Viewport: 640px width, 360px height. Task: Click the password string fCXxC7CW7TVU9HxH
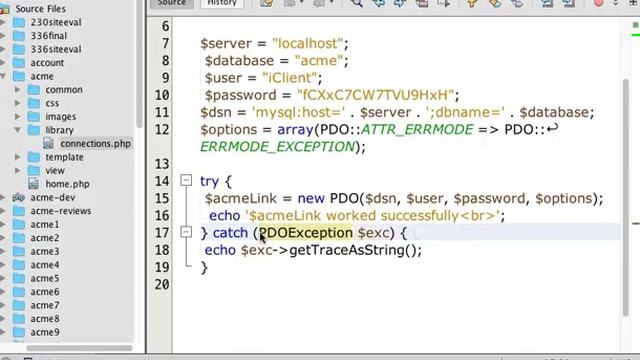click(x=376, y=95)
